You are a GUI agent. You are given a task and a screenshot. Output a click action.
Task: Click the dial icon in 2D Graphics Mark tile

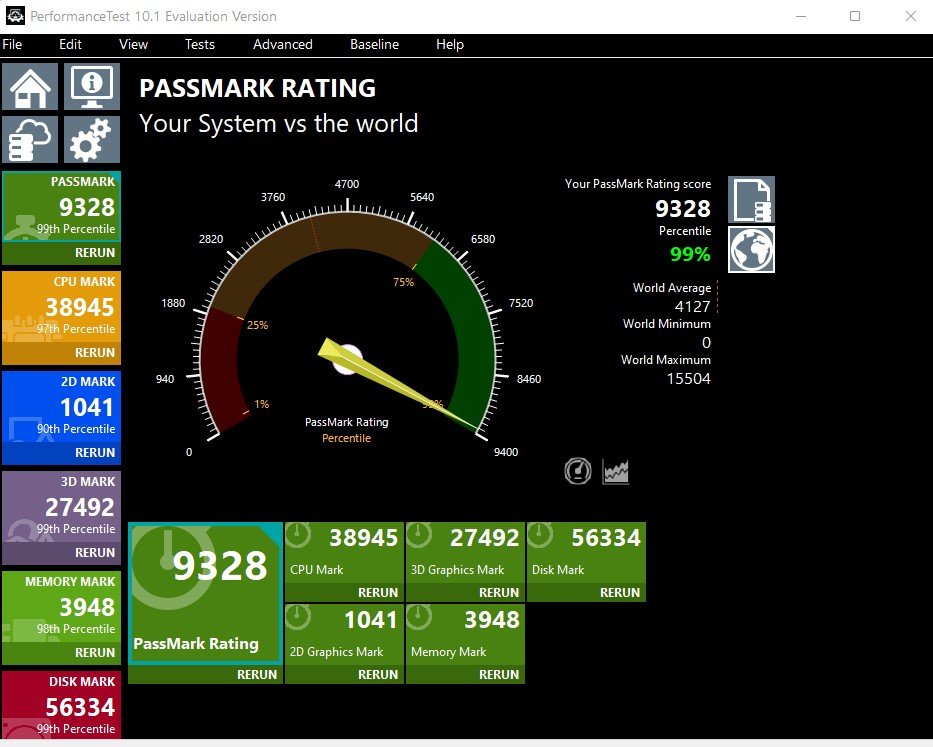298,617
